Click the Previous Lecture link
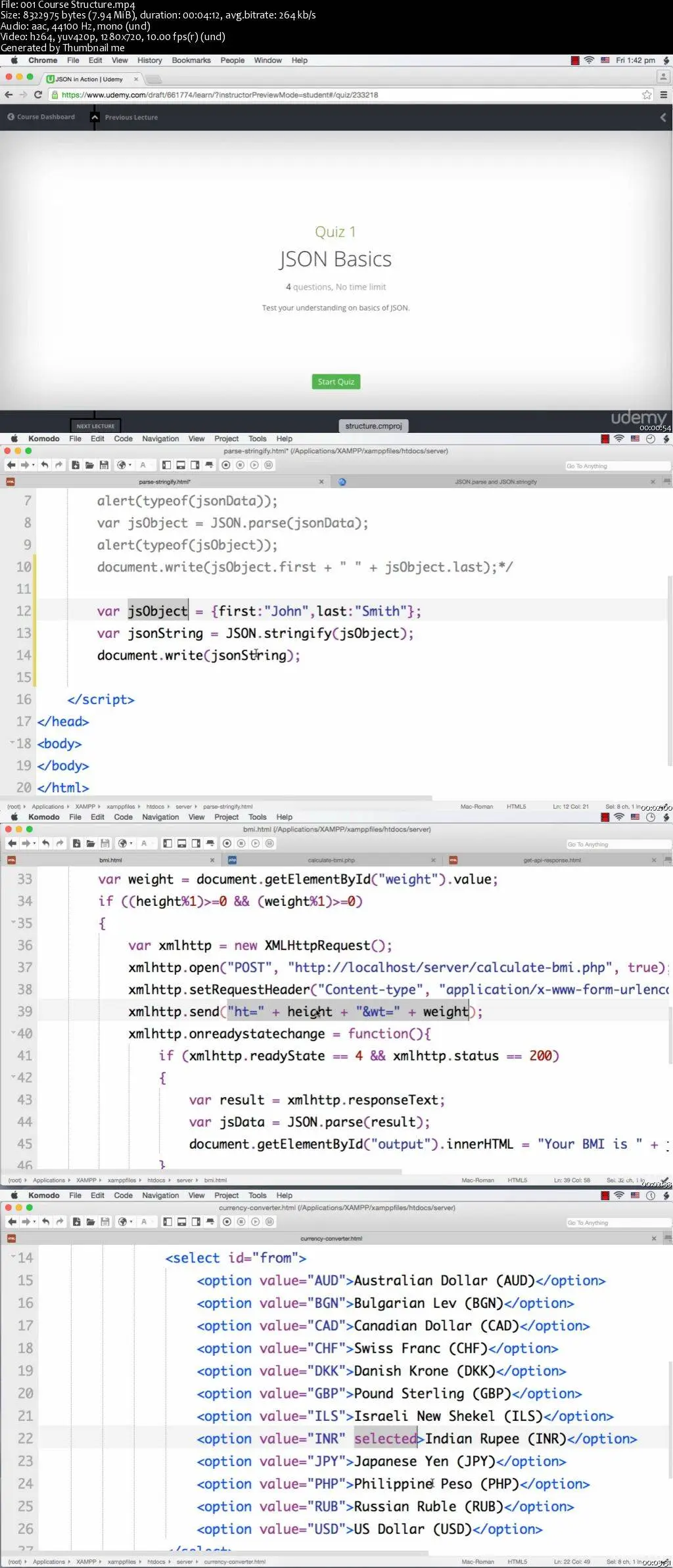 point(131,118)
